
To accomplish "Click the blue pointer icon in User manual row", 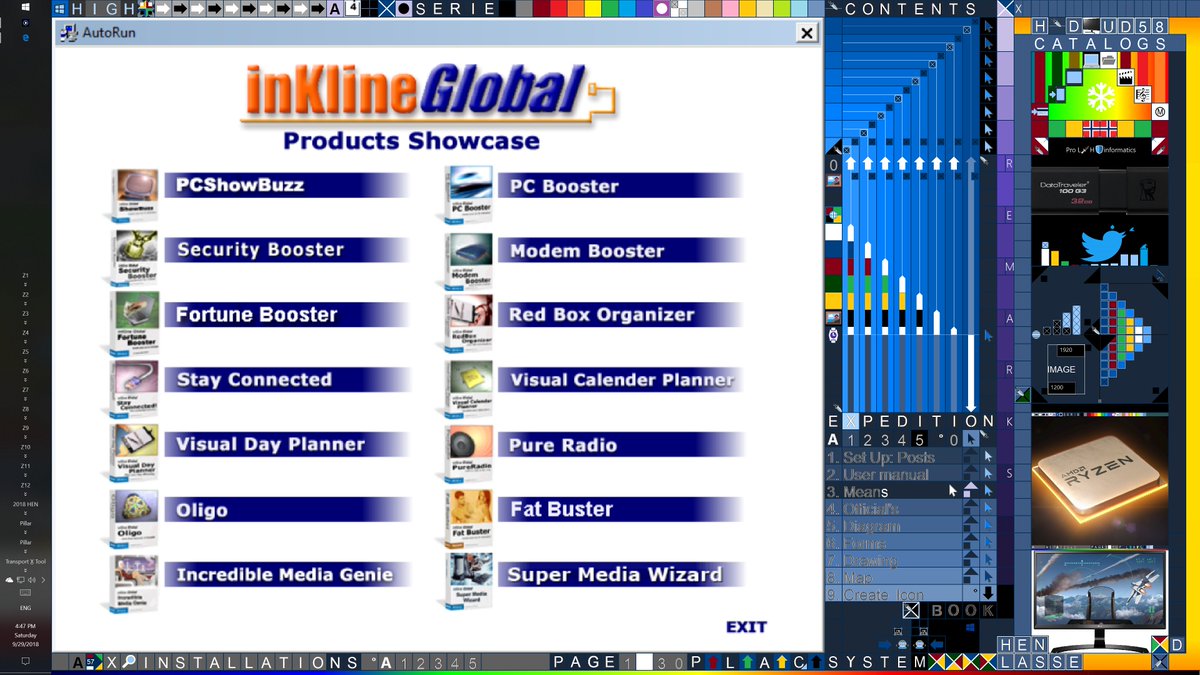I will pos(988,474).
